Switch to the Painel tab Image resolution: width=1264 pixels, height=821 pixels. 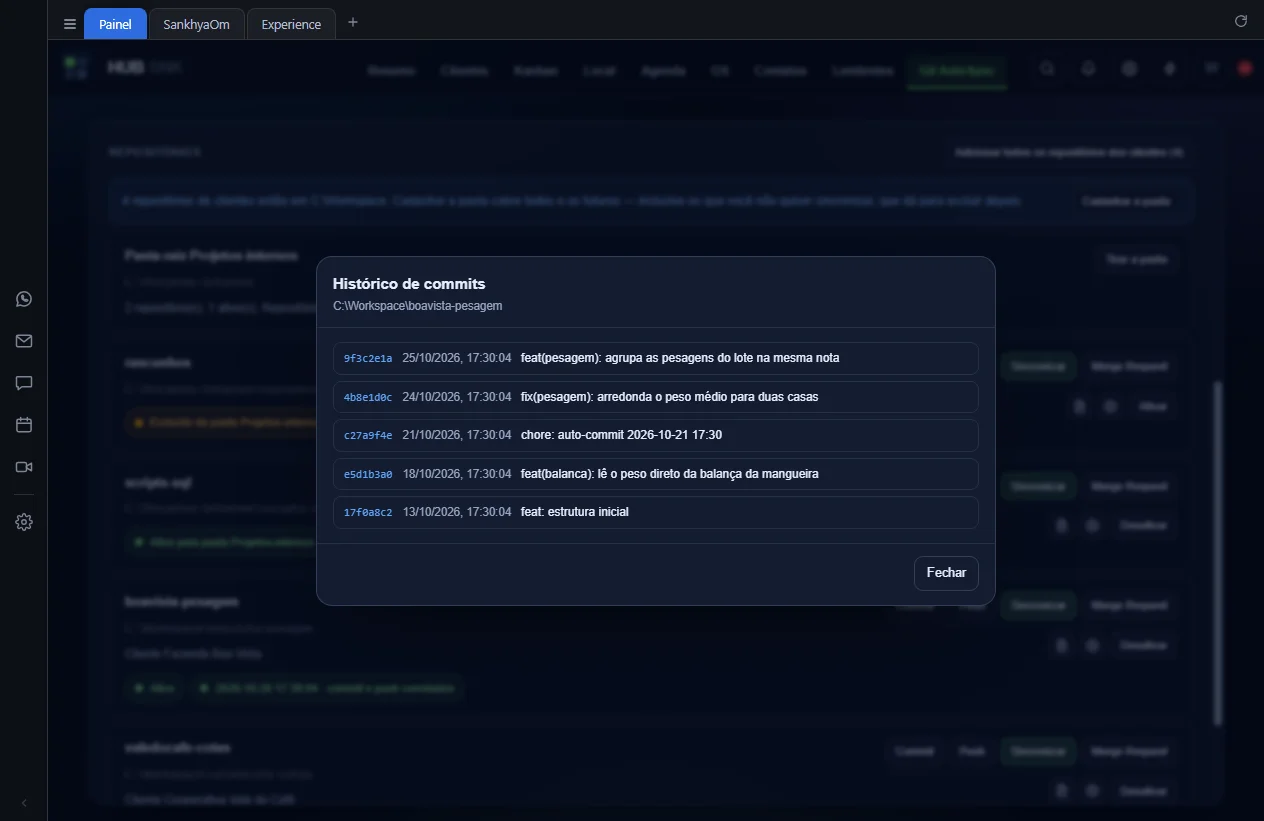pyautogui.click(x=115, y=24)
